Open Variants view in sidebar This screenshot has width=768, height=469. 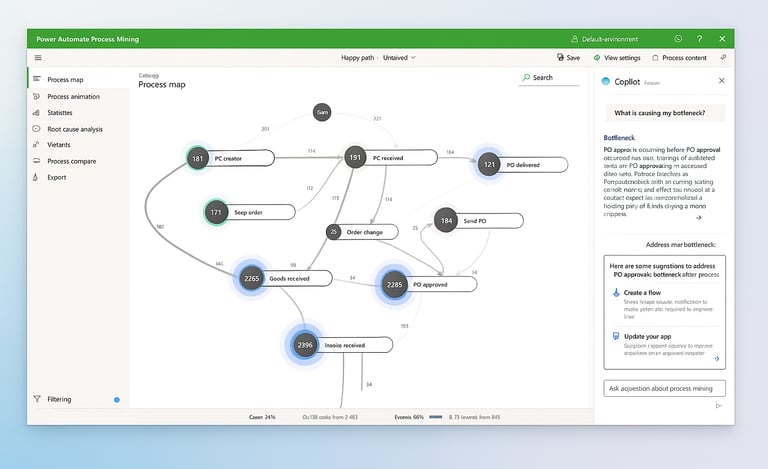point(59,145)
